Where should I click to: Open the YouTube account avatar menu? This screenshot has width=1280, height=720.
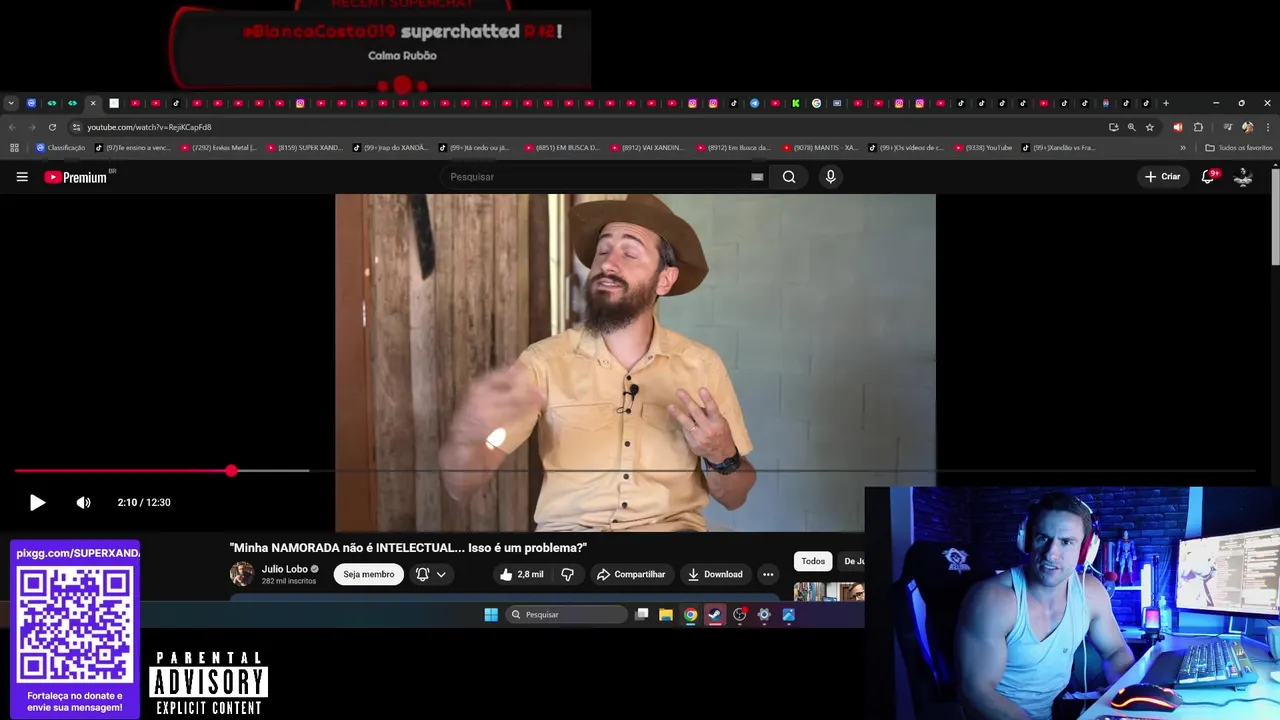(1243, 177)
